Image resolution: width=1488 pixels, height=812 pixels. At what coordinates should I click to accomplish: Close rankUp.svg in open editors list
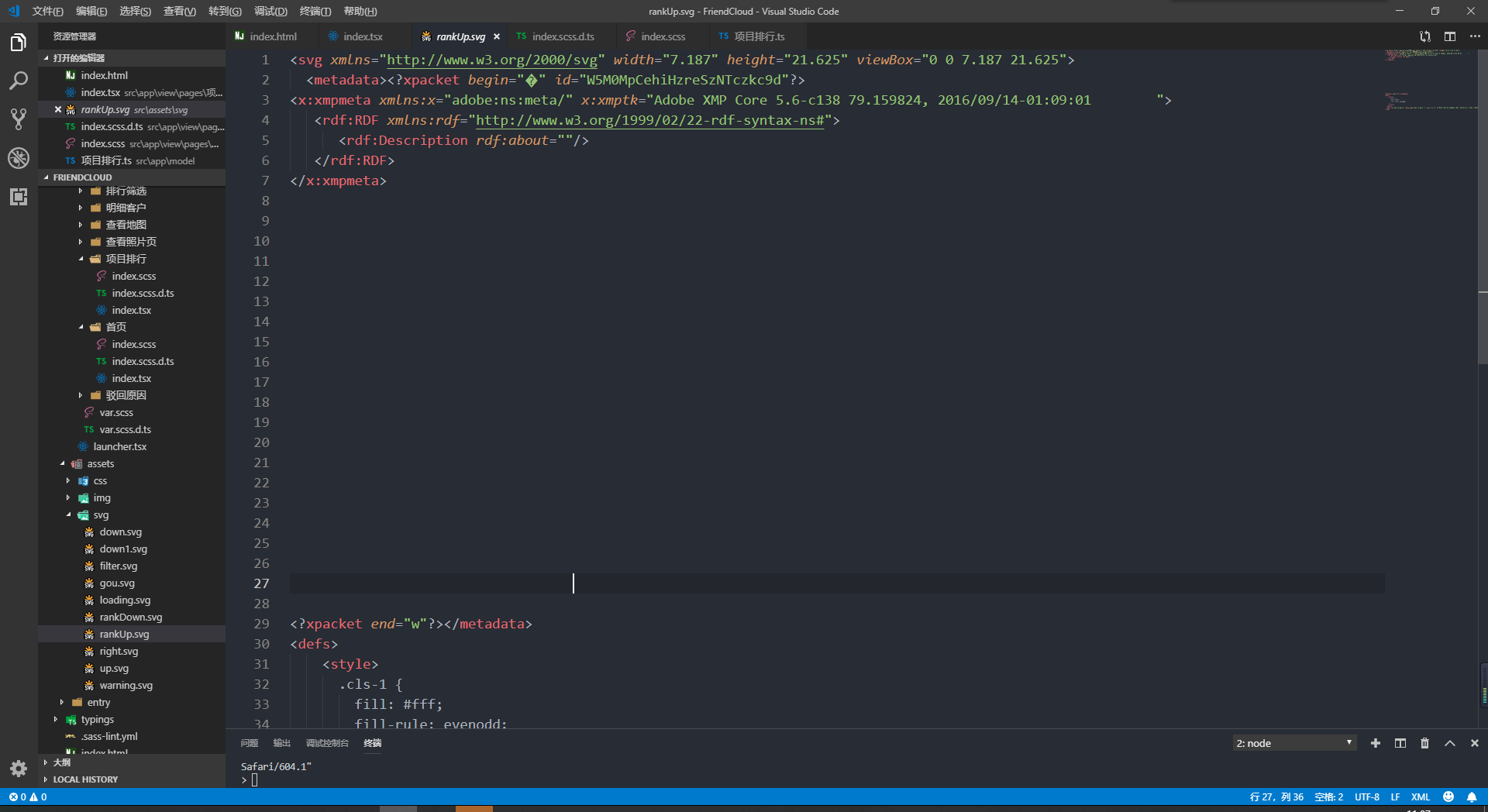coord(58,109)
